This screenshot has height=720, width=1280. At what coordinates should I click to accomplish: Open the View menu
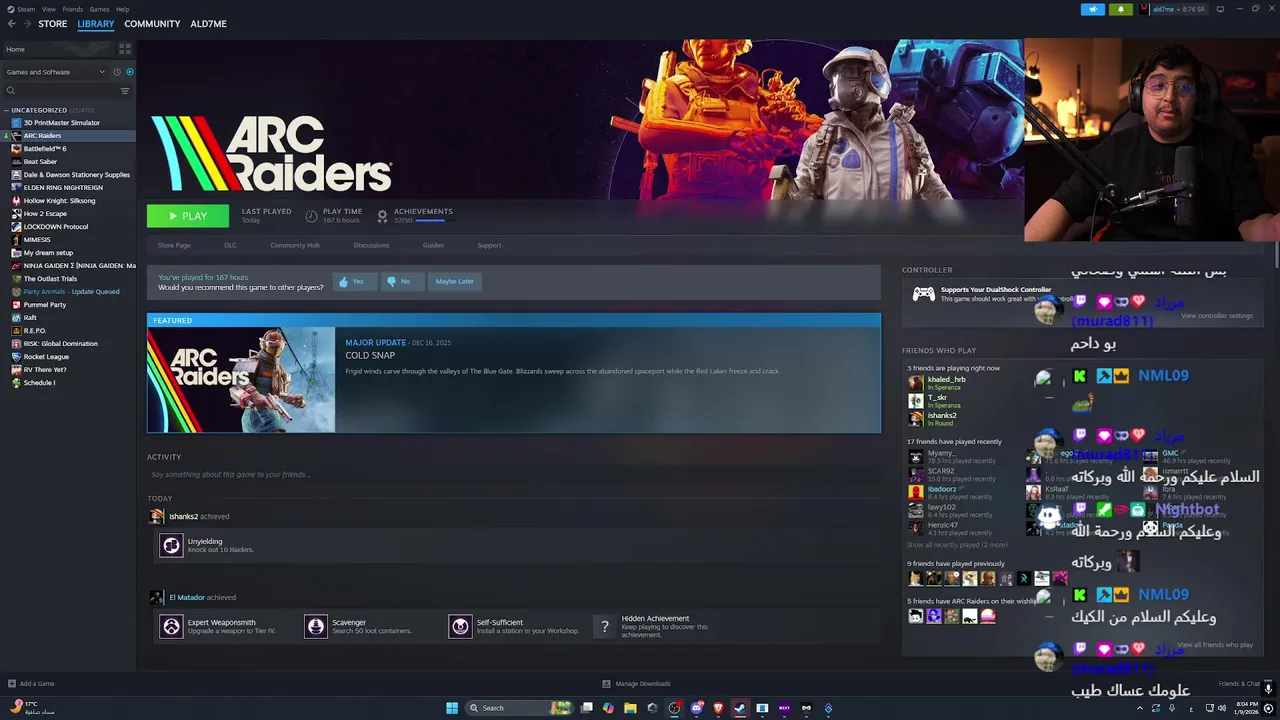coord(48,9)
